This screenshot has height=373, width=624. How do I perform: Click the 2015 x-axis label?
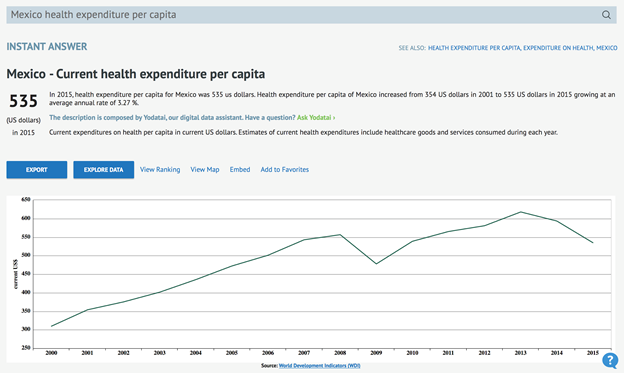(x=593, y=353)
